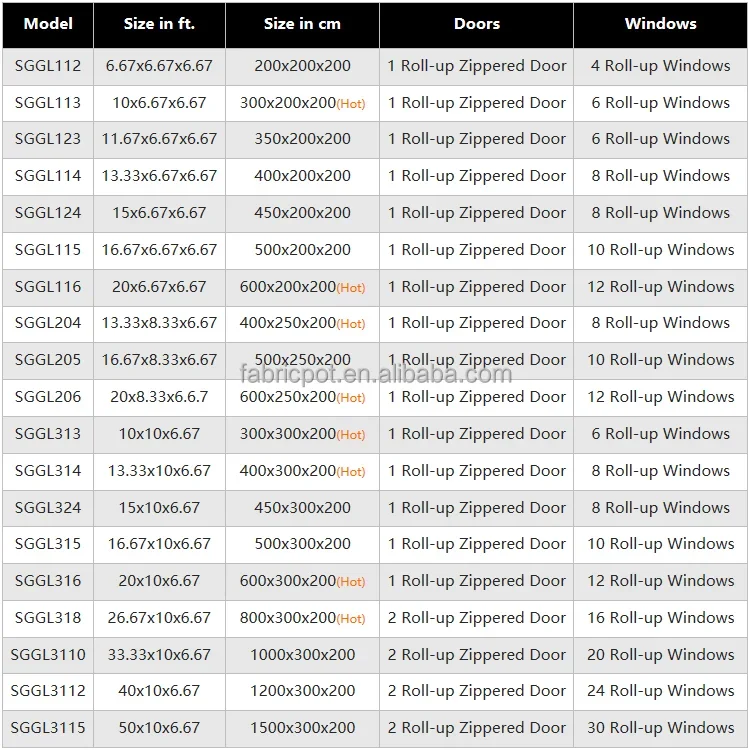Click the fabricpot.en.alibaba.com watermark
The image size is (750, 750).
[x=376, y=374]
